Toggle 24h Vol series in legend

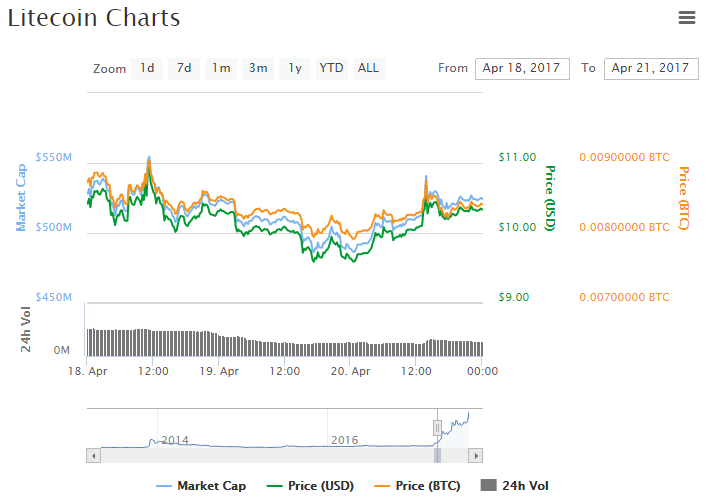515,486
